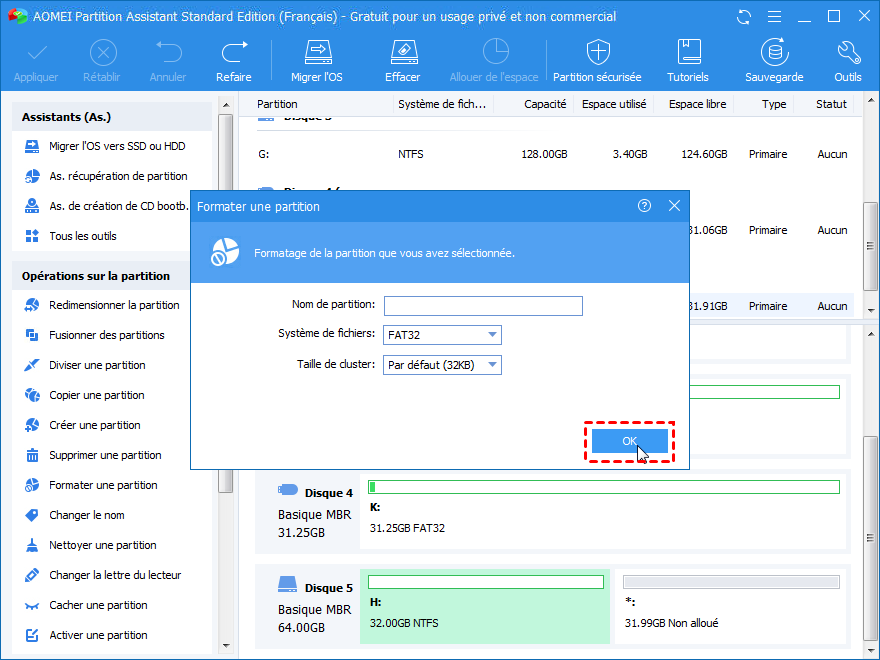
Task: Choose Changer le nom
Action: tap(75, 515)
